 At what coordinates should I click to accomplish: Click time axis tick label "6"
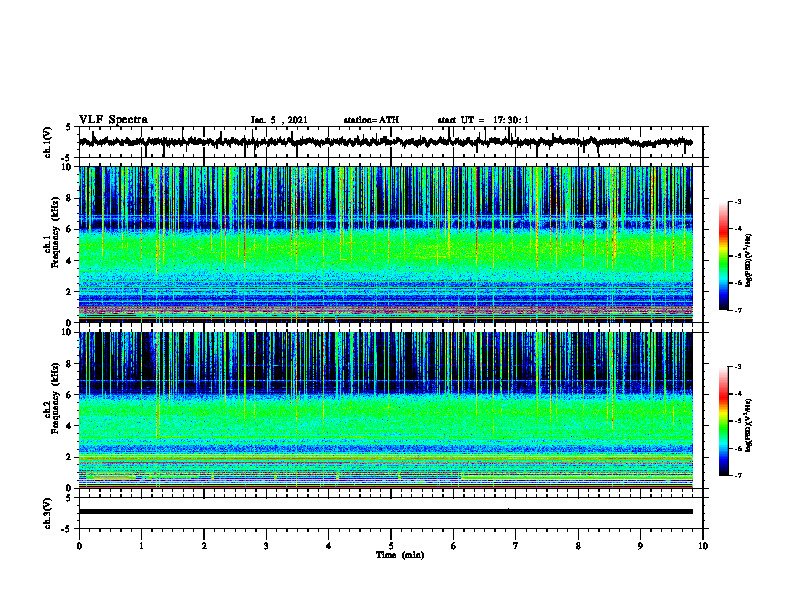(x=454, y=546)
